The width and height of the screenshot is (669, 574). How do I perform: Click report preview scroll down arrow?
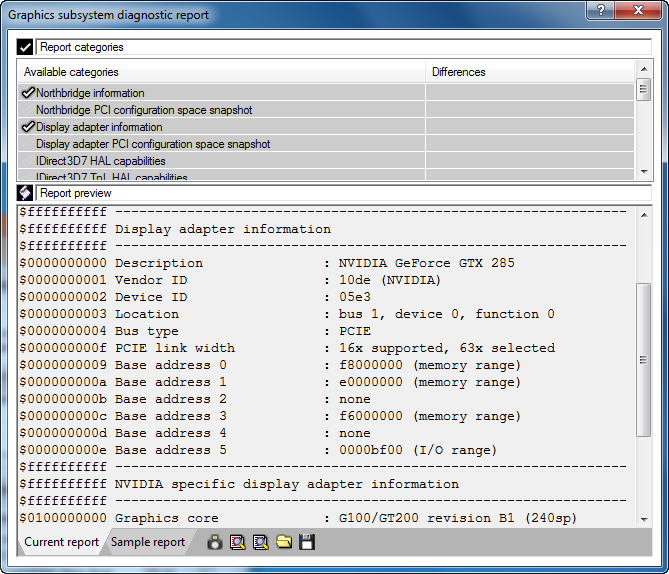pyautogui.click(x=644, y=519)
